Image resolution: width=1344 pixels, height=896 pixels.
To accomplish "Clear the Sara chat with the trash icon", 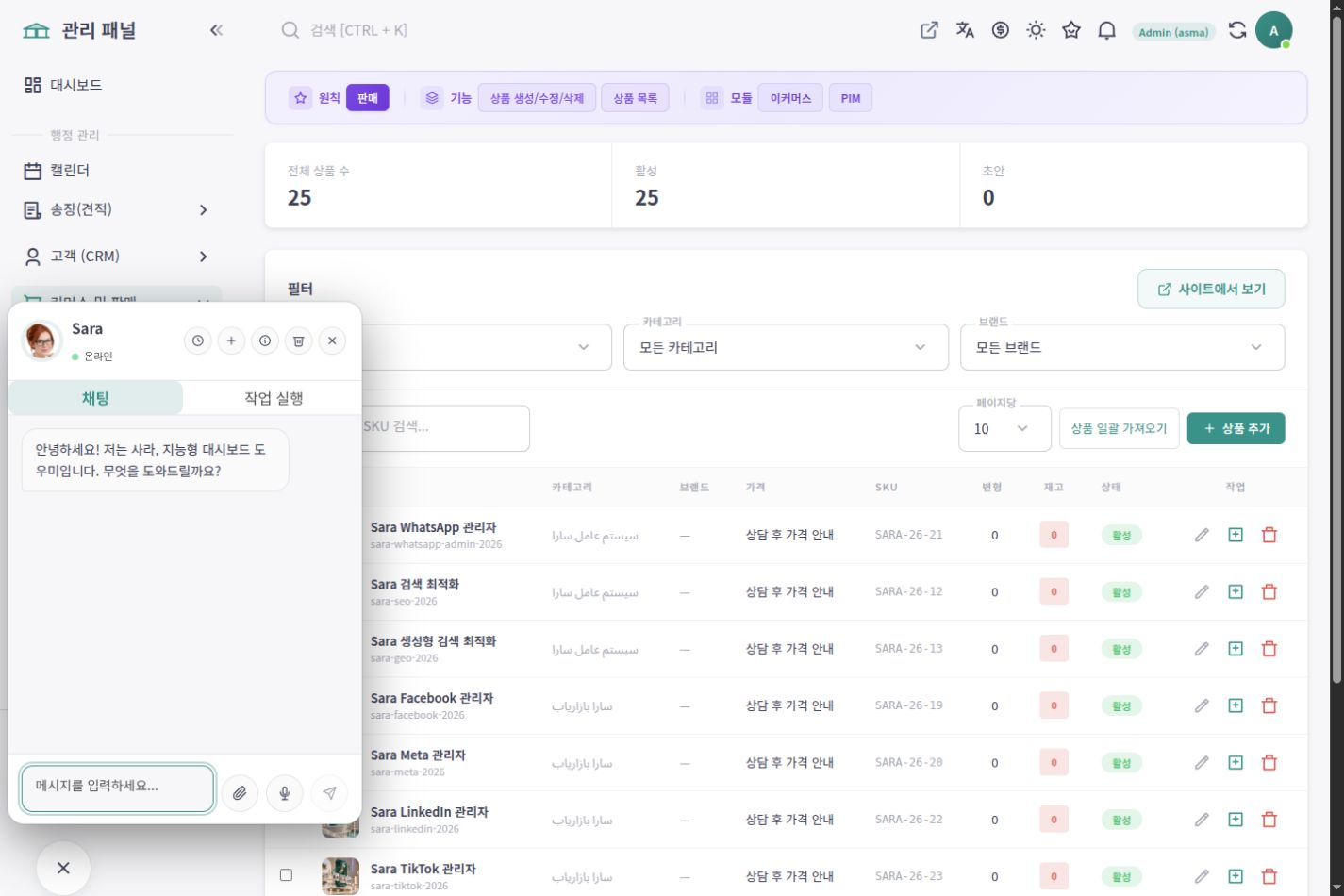I will pos(298,340).
